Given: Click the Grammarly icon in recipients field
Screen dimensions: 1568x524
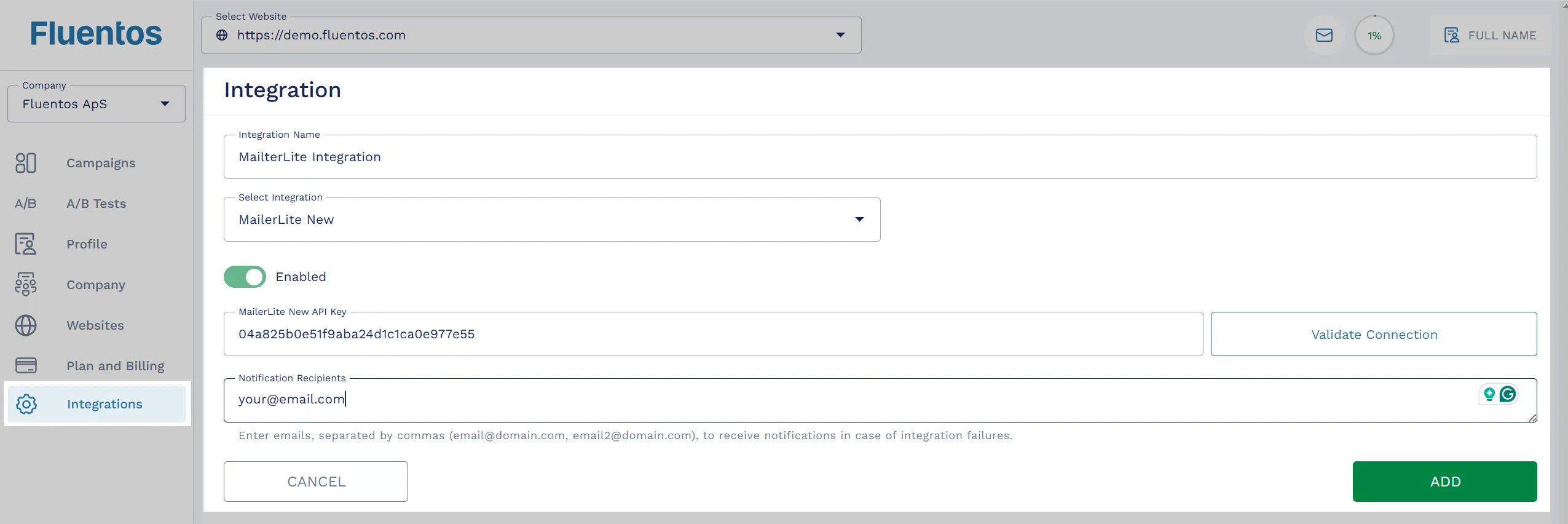Looking at the screenshot, I should click(x=1508, y=394).
